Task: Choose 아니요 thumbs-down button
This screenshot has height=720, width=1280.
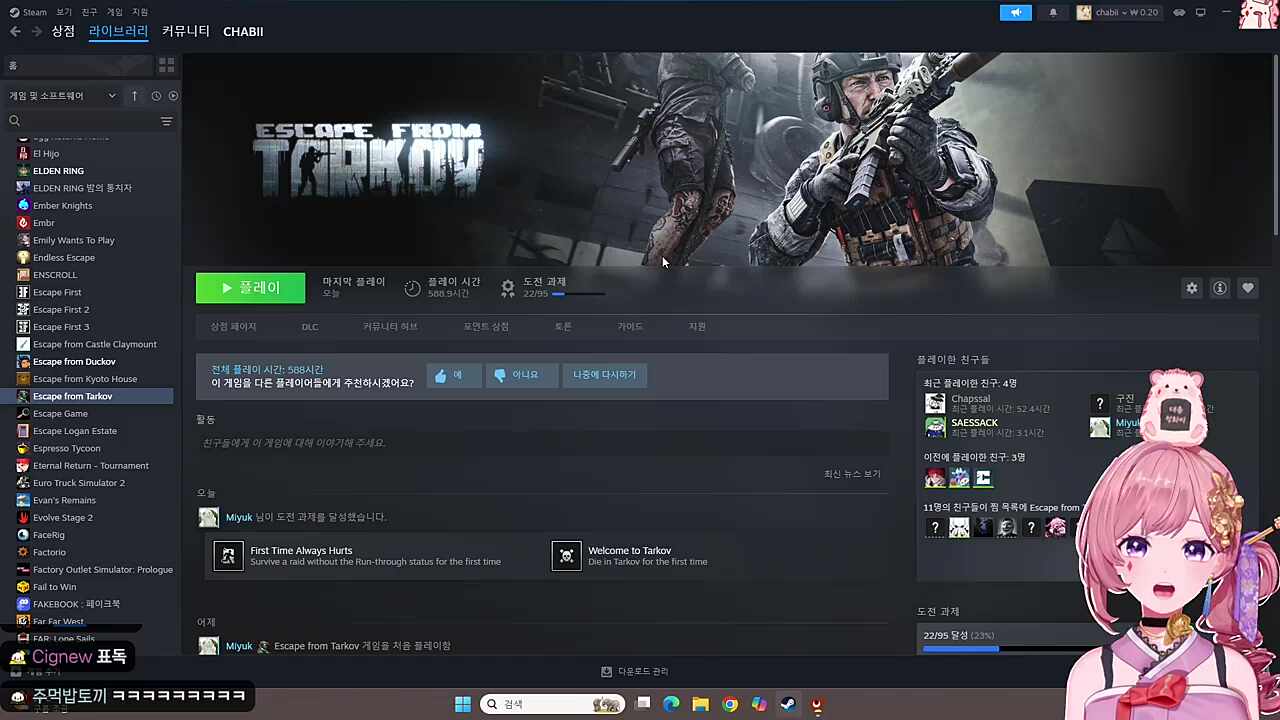Action: coord(520,375)
